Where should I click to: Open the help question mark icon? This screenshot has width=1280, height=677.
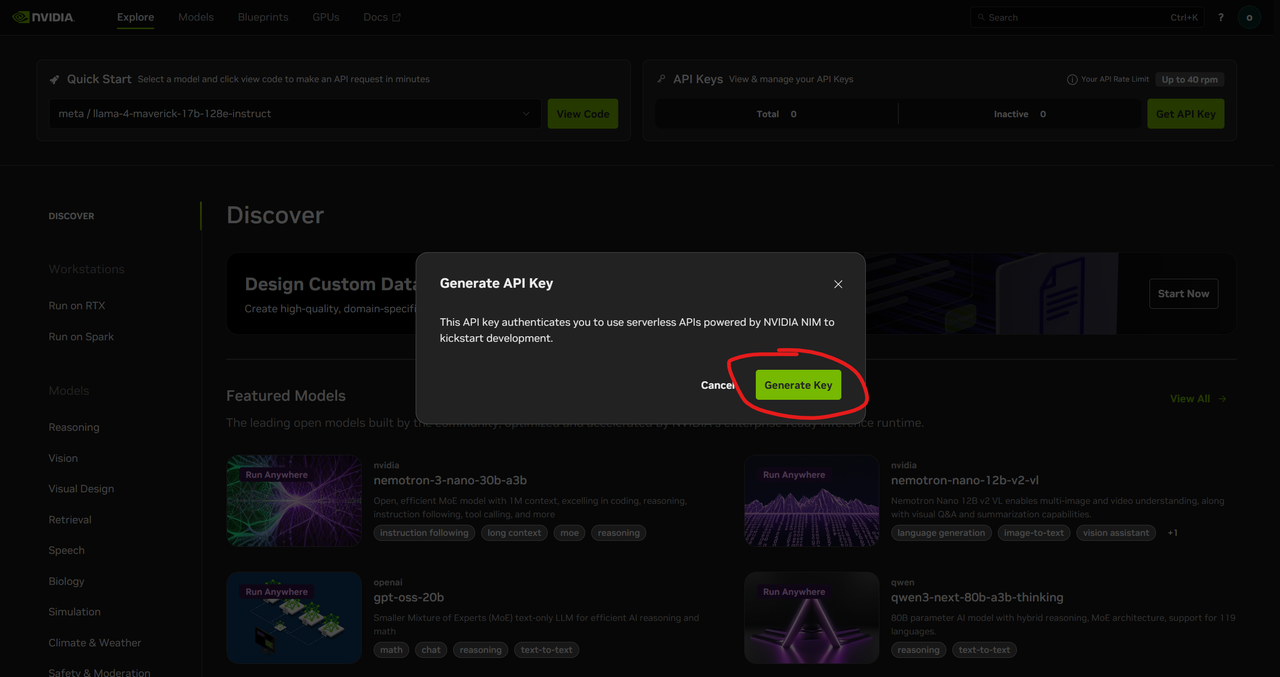(1221, 17)
